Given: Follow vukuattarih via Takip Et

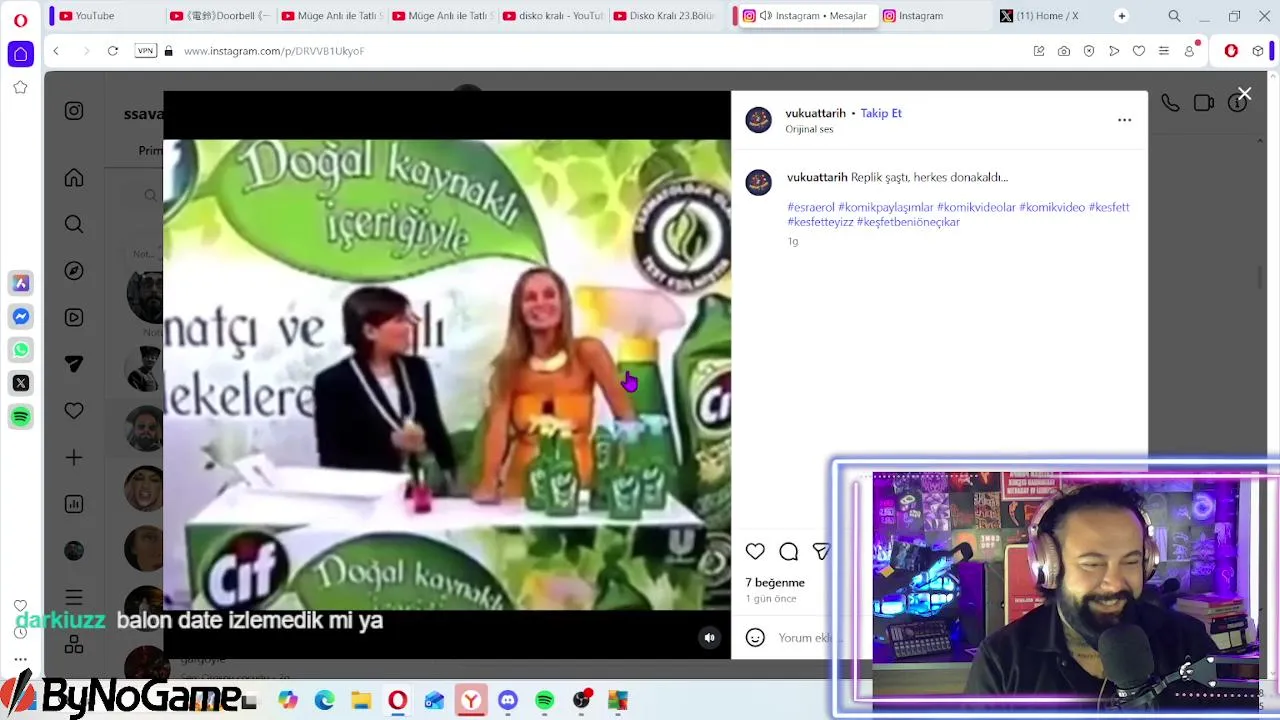Looking at the screenshot, I should pyautogui.click(x=881, y=113).
